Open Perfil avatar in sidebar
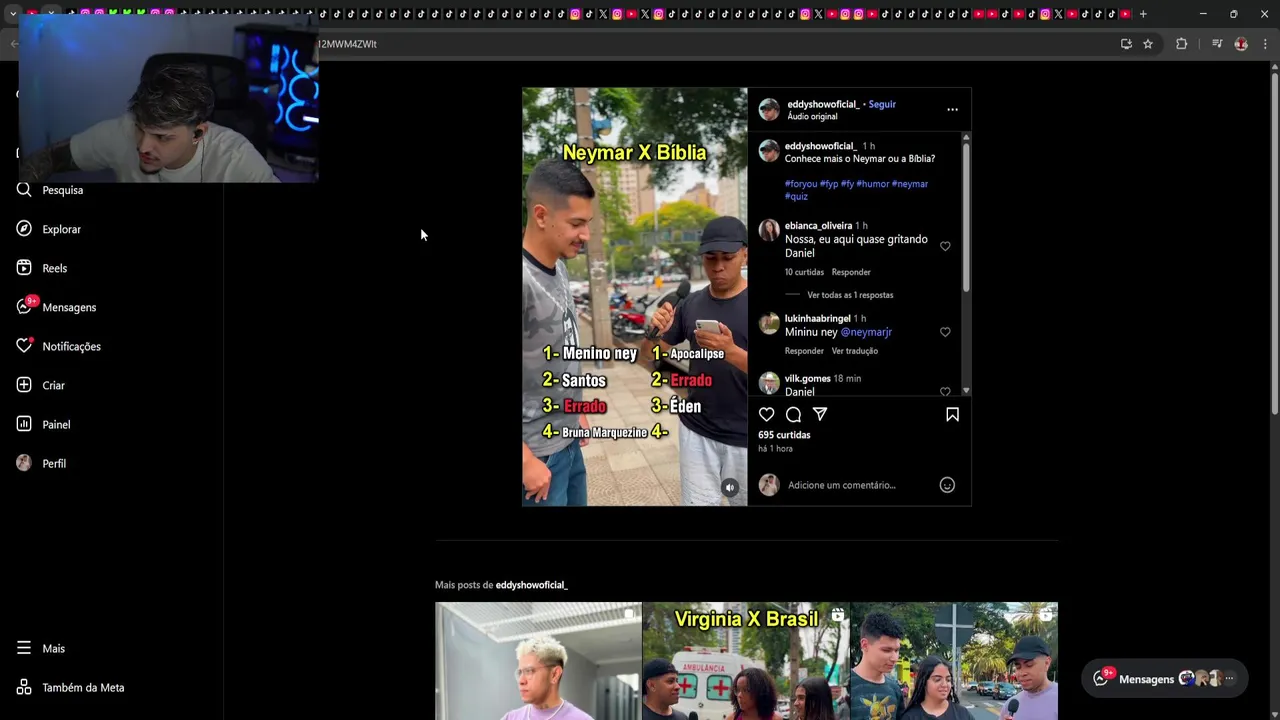Viewport: 1280px width, 720px height. 24,463
